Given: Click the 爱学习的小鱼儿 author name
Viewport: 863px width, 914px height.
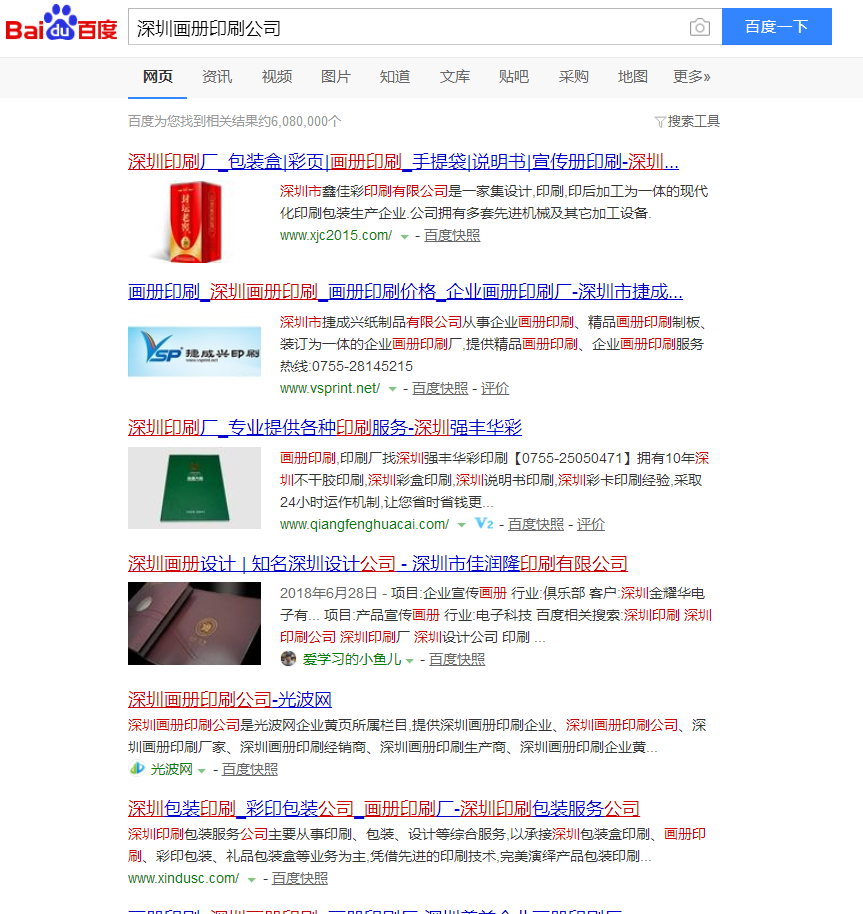Looking at the screenshot, I should pyautogui.click(x=352, y=659).
